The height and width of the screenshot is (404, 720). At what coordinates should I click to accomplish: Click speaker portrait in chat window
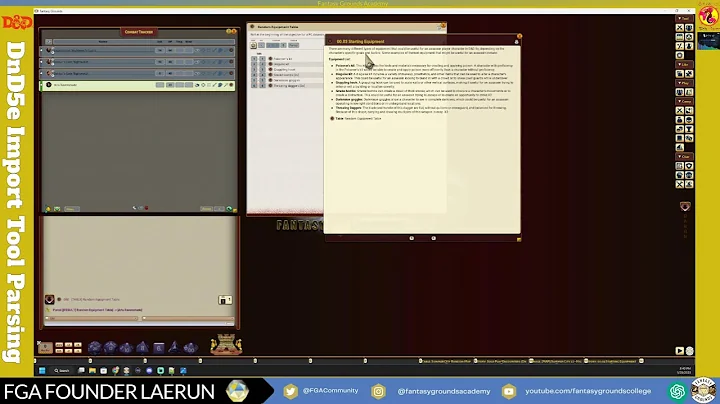coord(50,299)
